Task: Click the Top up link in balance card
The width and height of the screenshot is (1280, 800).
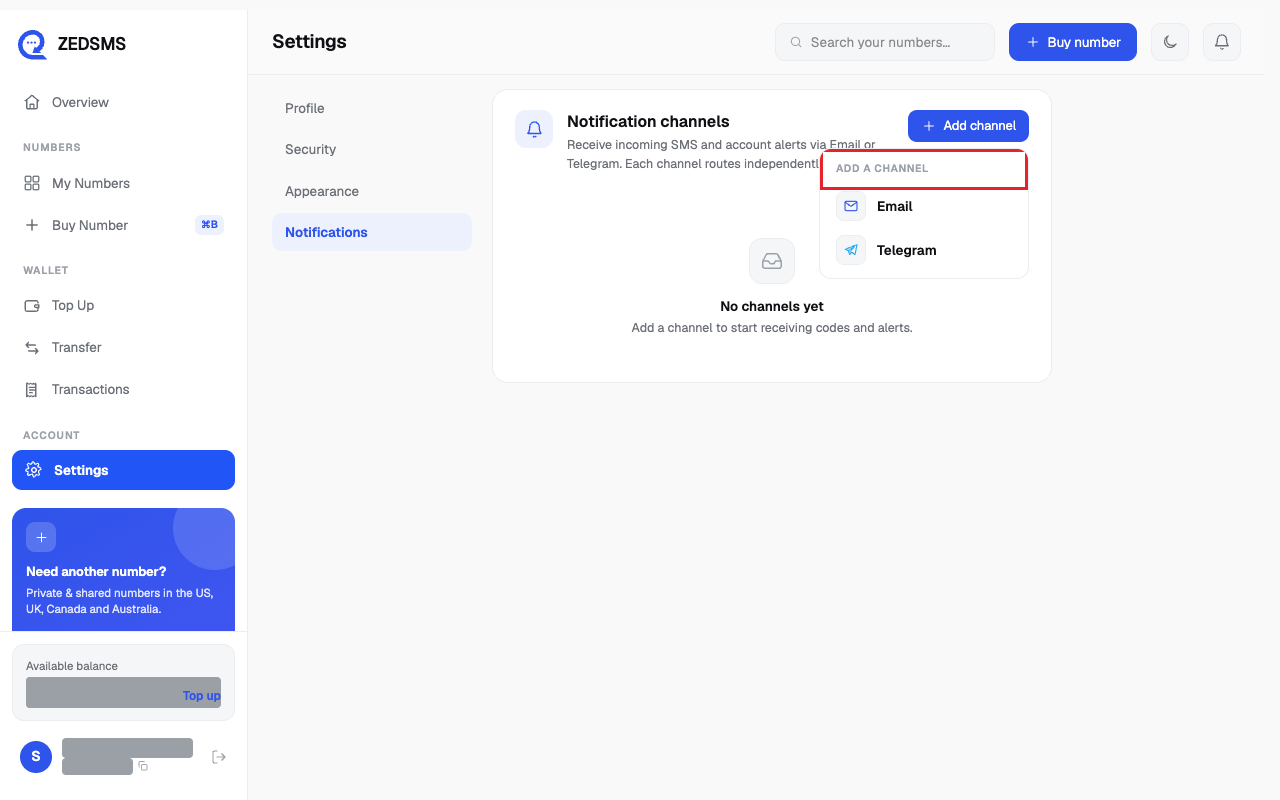Action: tap(201, 696)
